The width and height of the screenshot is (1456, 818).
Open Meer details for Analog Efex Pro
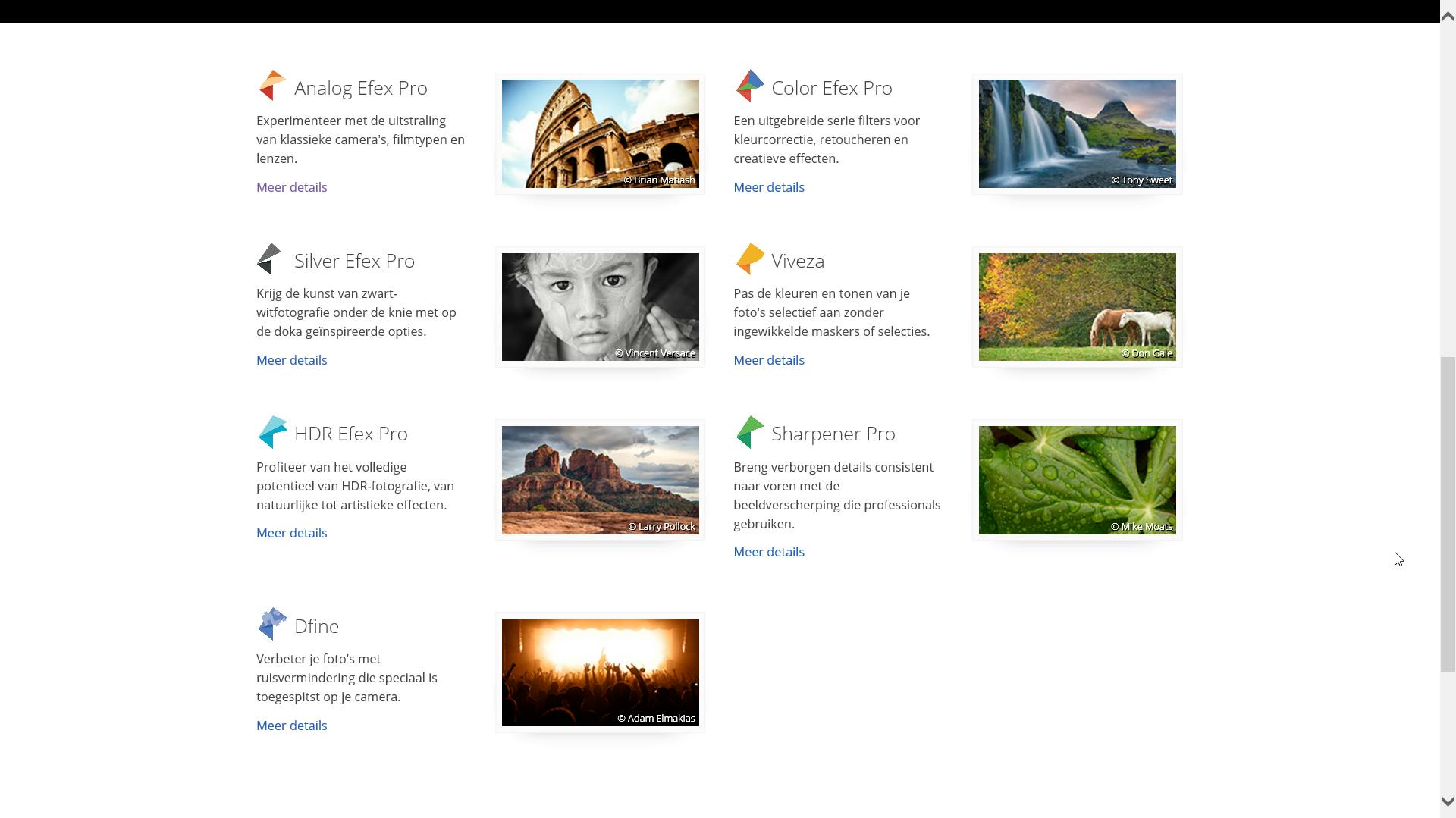tap(291, 187)
